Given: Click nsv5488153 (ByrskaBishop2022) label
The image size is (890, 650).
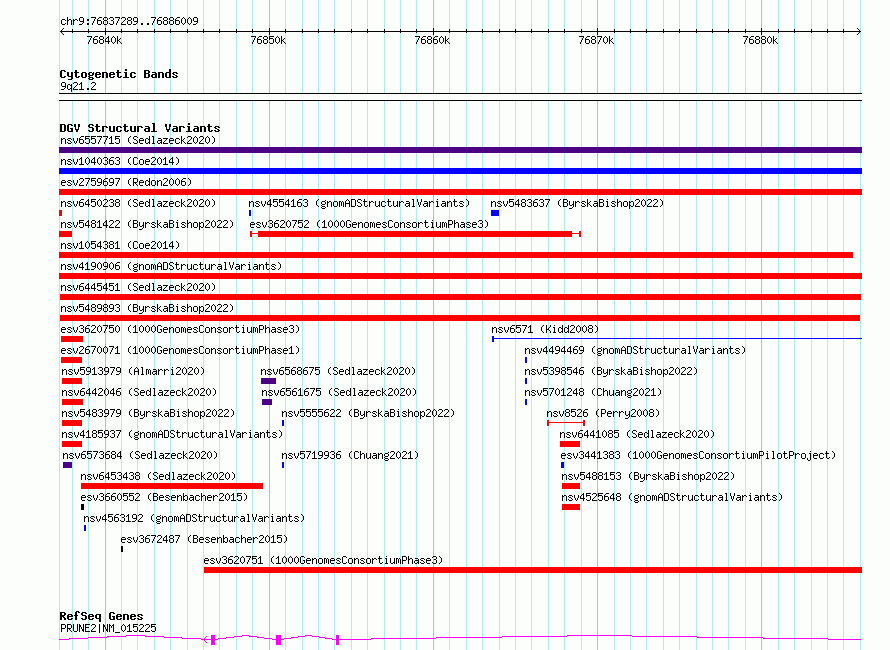Looking at the screenshot, I should coord(648,476).
